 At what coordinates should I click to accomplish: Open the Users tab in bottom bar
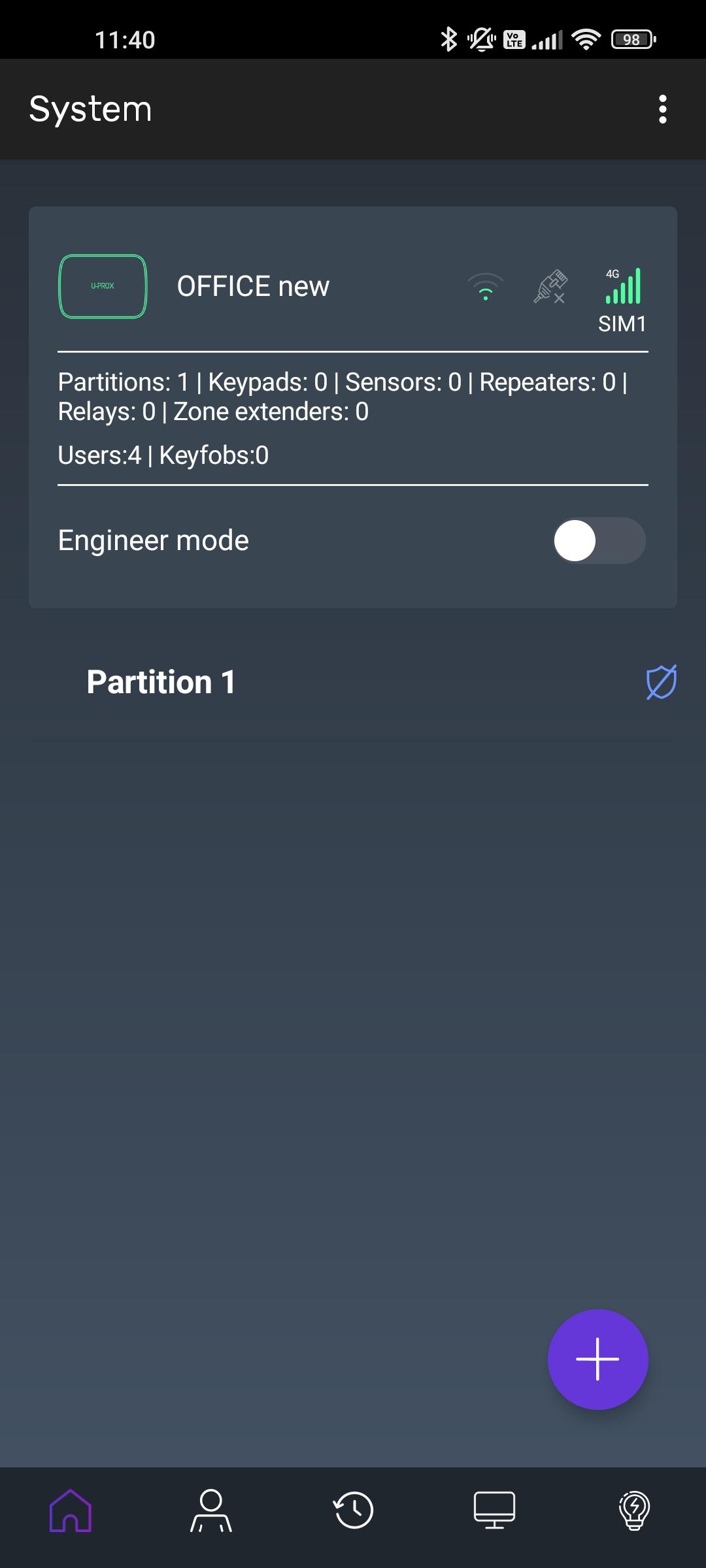coord(211,1510)
